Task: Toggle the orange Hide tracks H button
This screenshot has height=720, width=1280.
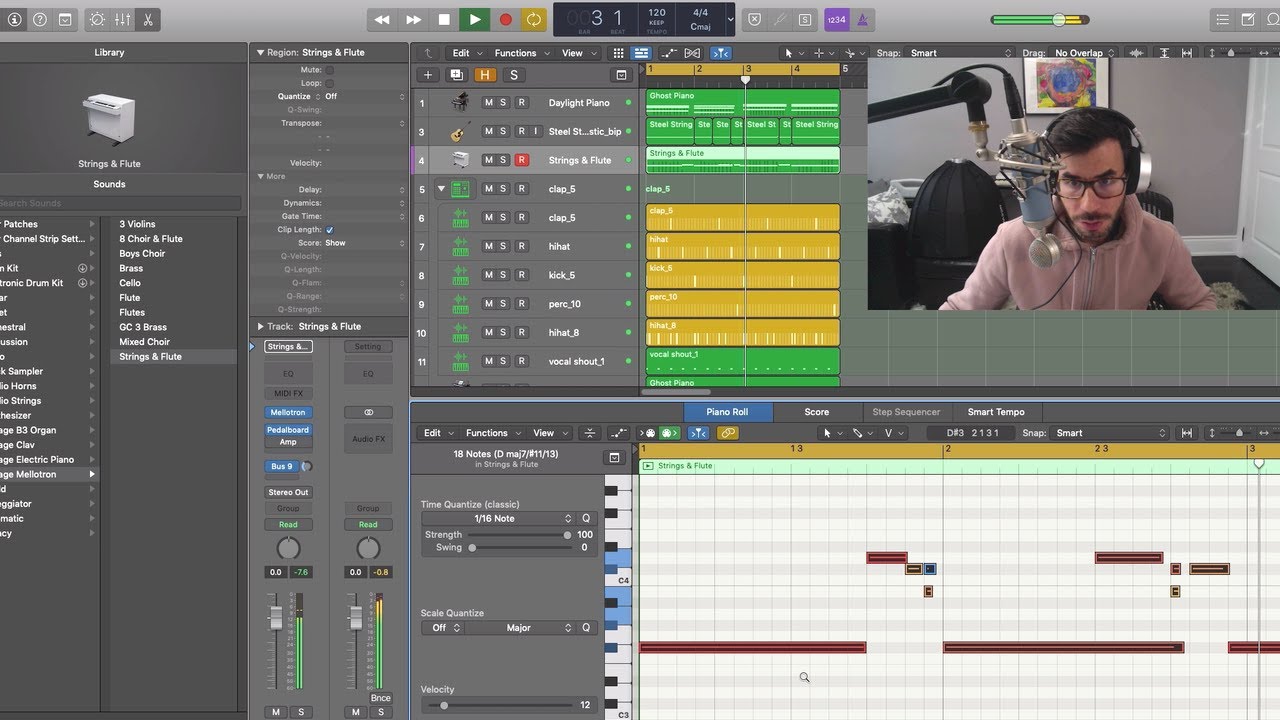Action: (485, 75)
